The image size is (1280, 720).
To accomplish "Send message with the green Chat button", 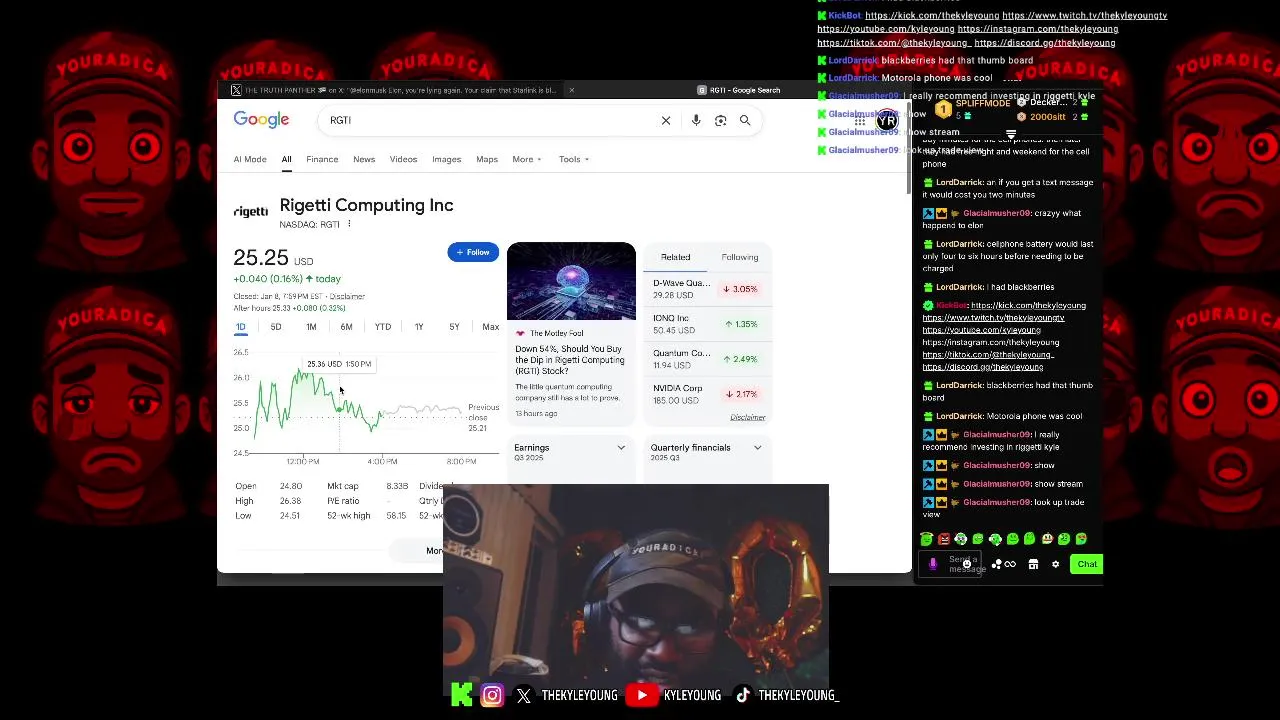I will 1087,564.
